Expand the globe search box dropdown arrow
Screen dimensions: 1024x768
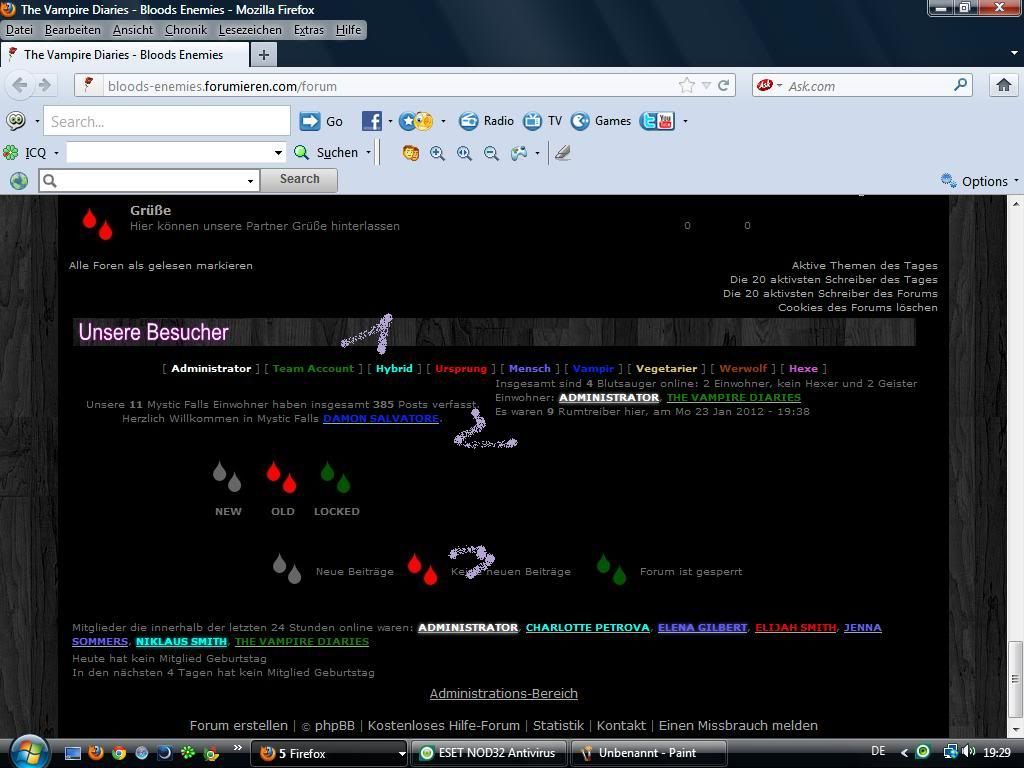coord(250,181)
